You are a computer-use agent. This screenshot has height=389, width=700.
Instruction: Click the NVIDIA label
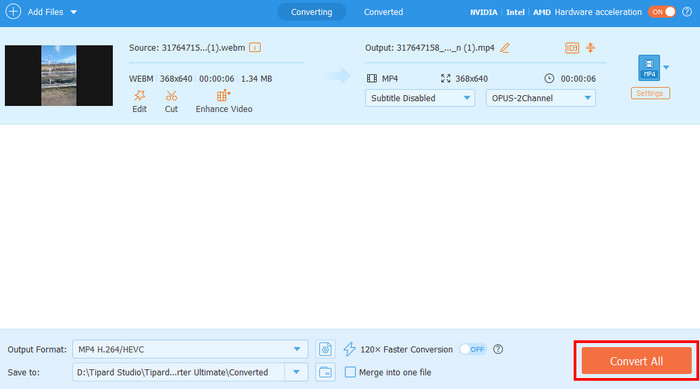[x=483, y=13]
